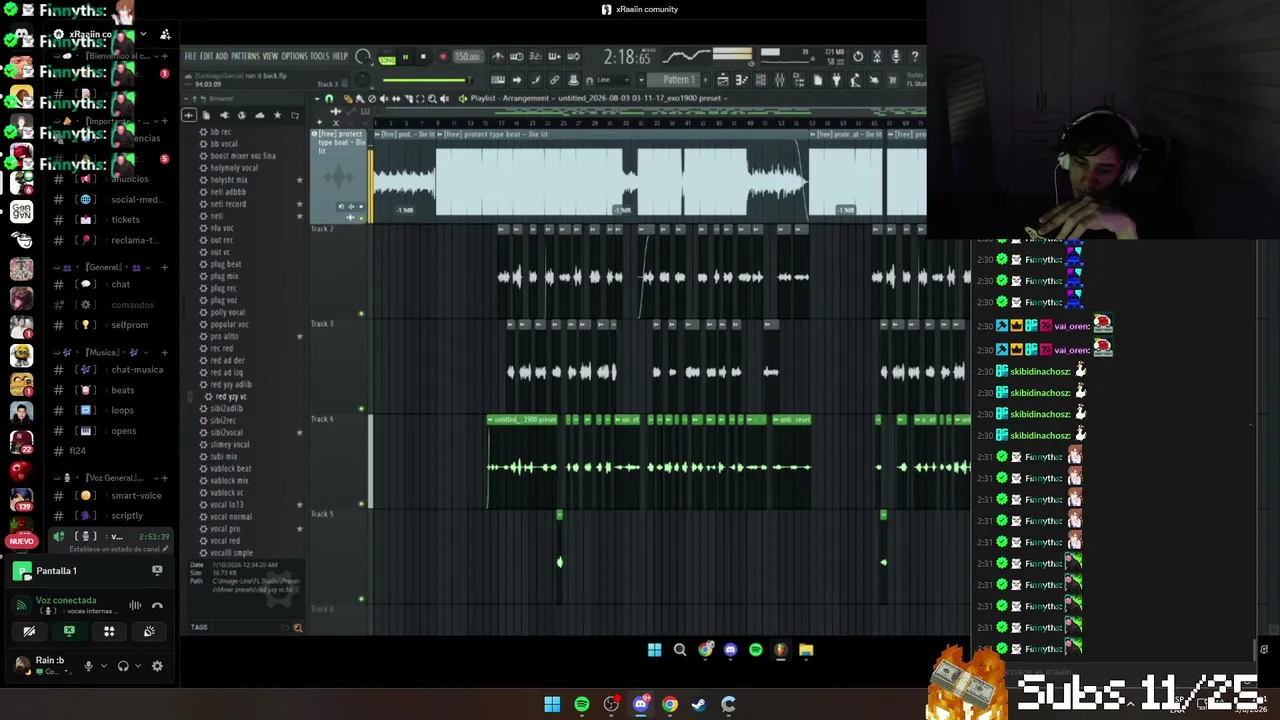Open the Pattern 1 selector dropdown

(x=679, y=80)
